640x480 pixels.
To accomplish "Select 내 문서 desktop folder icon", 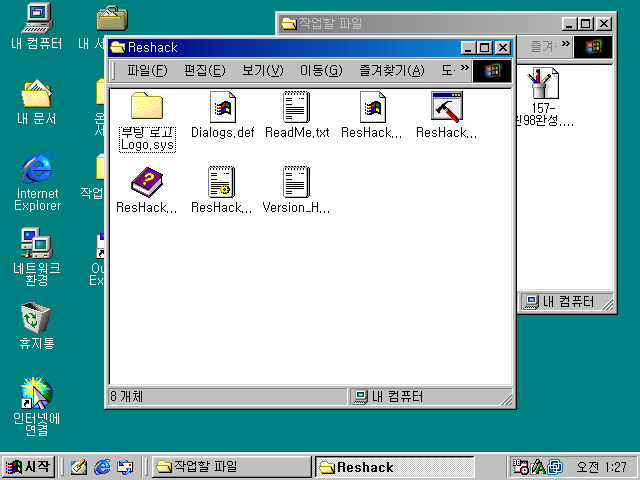I will [37, 102].
